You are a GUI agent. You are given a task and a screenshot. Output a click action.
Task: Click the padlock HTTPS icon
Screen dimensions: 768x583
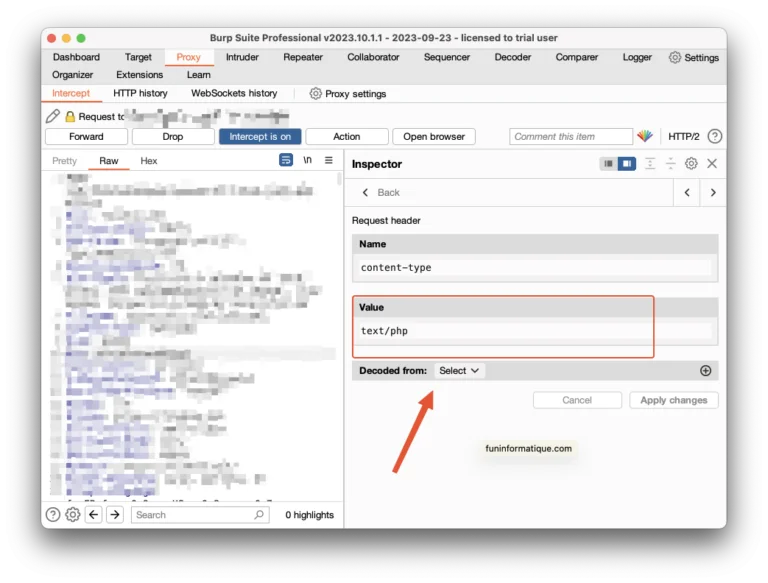point(70,117)
